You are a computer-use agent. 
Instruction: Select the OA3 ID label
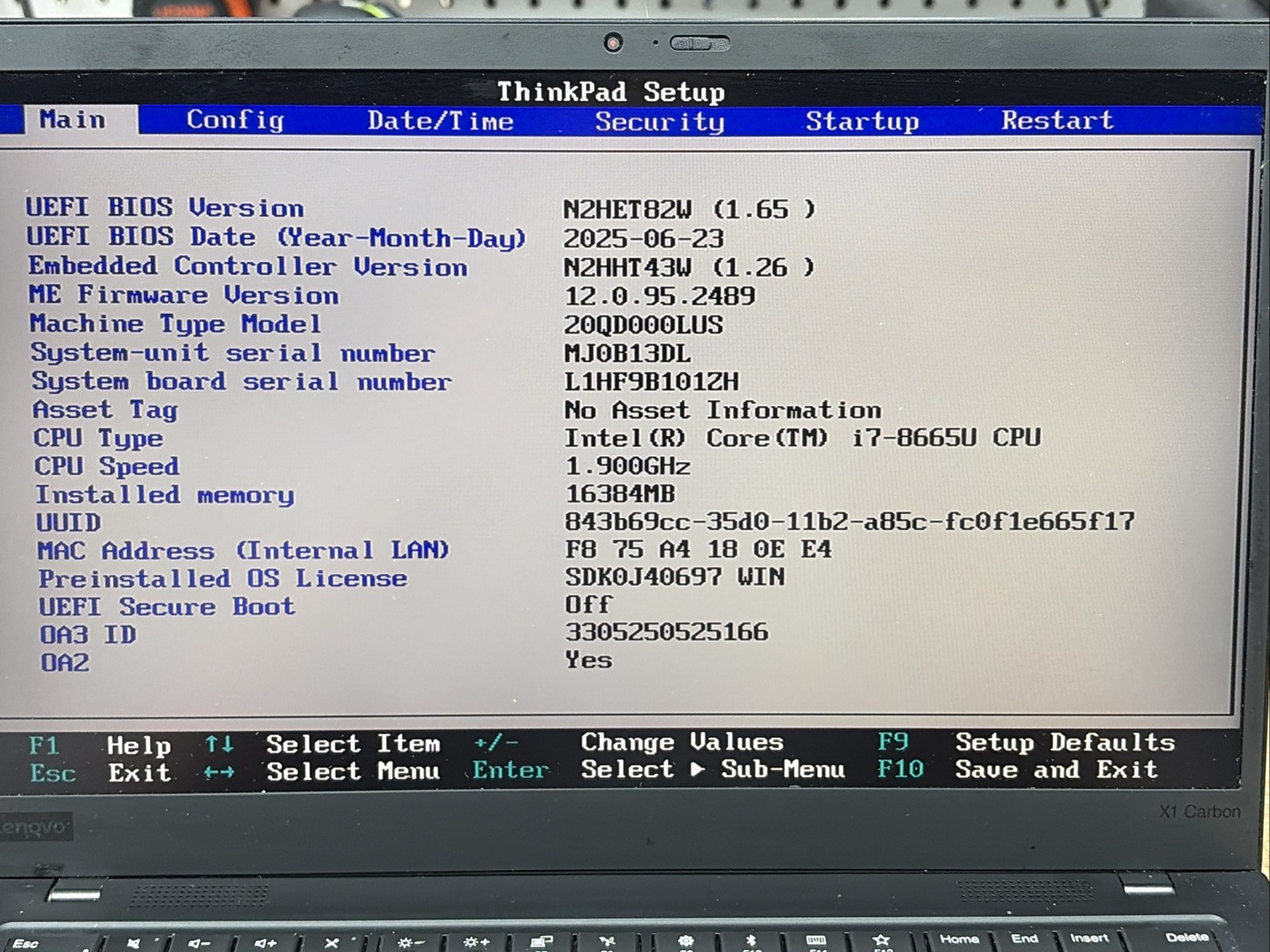pos(88,635)
